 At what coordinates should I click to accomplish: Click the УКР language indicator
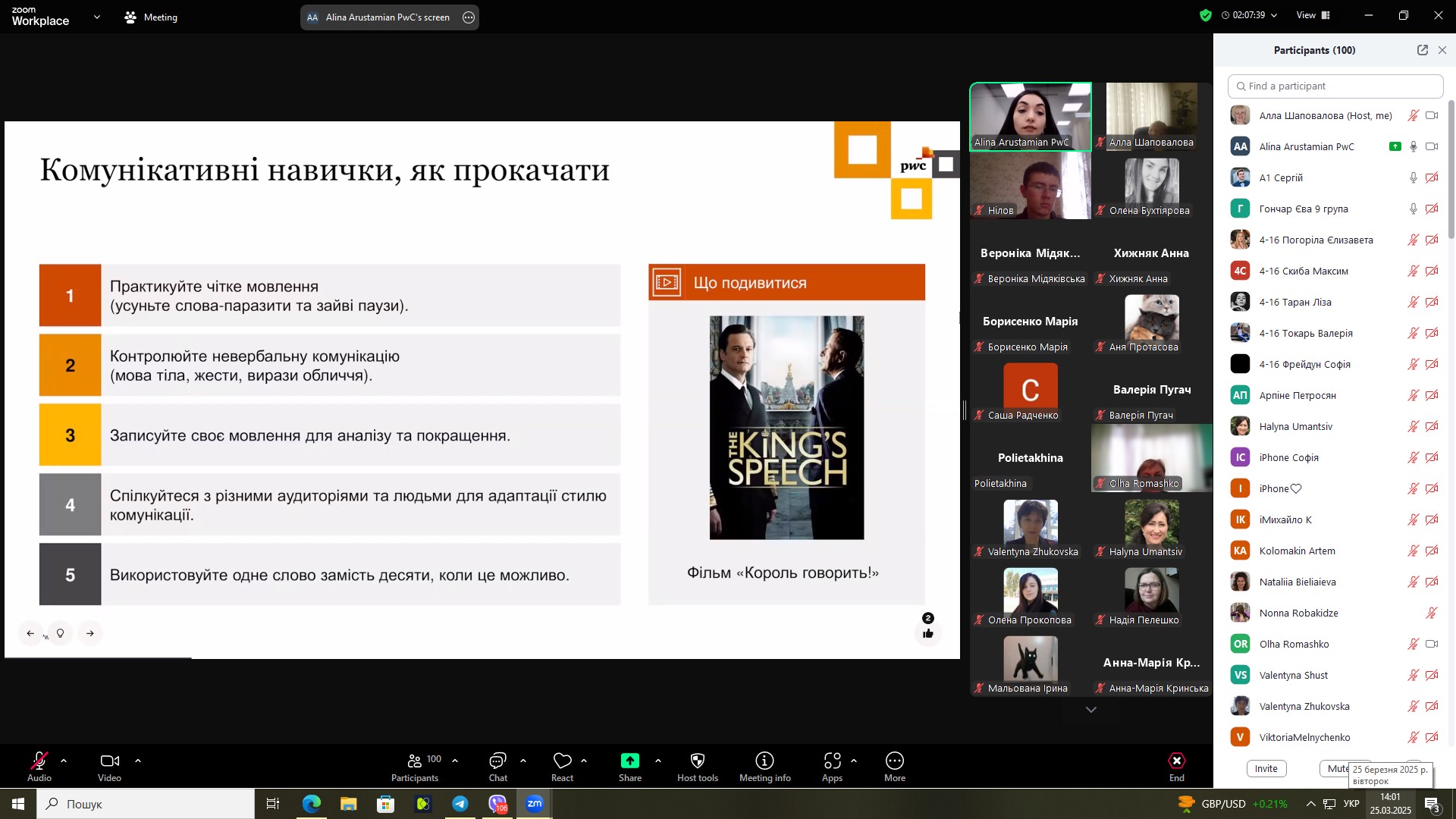coord(1351,804)
